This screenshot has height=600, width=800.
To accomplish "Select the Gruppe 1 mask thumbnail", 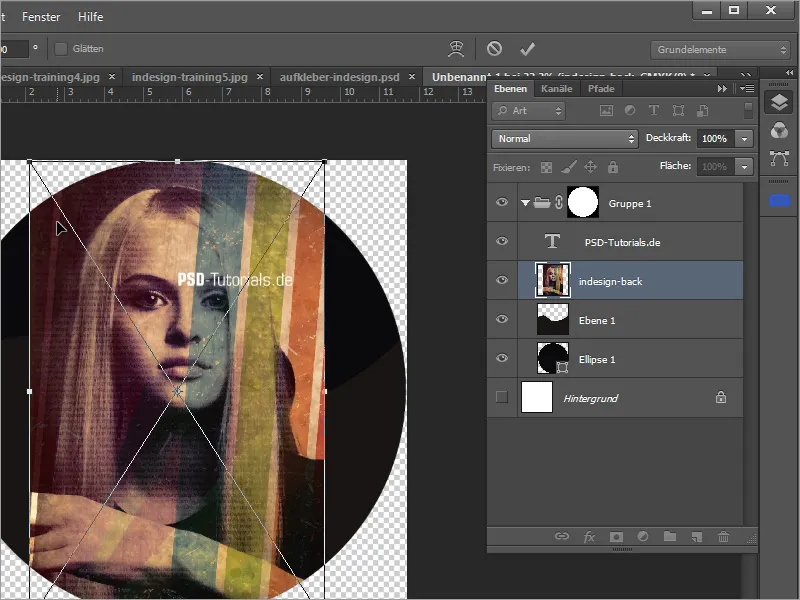I will (583, 203).
